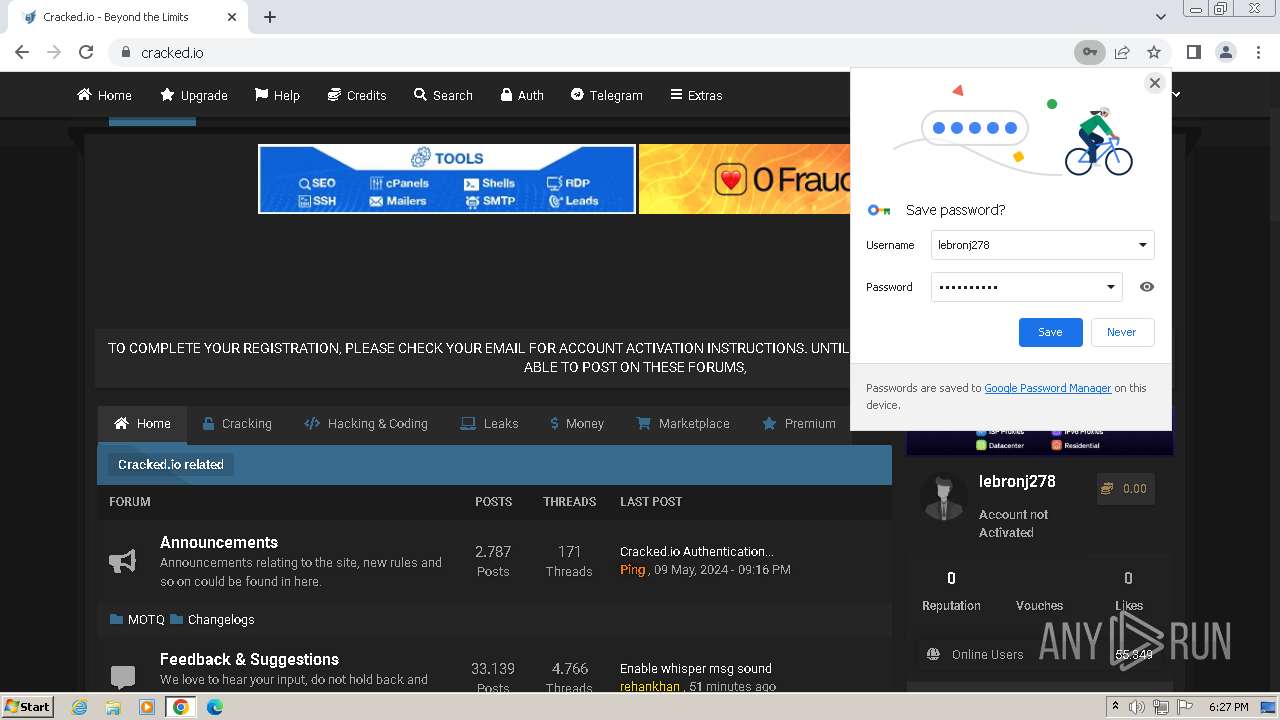
Task: Open the Help nav menu item
Action: tap(277, 95)
